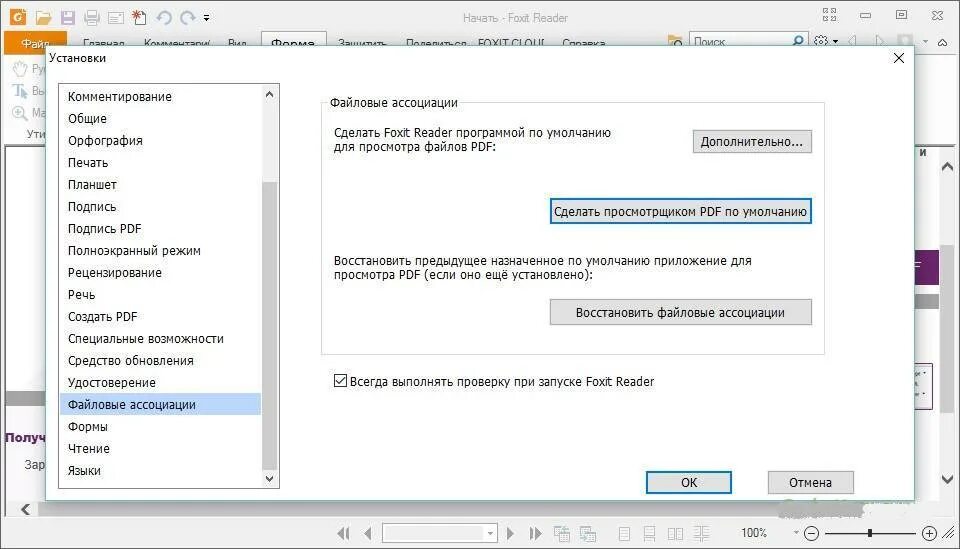
Task: Click the magnifier search icon
Action: [x=798, y=41]
